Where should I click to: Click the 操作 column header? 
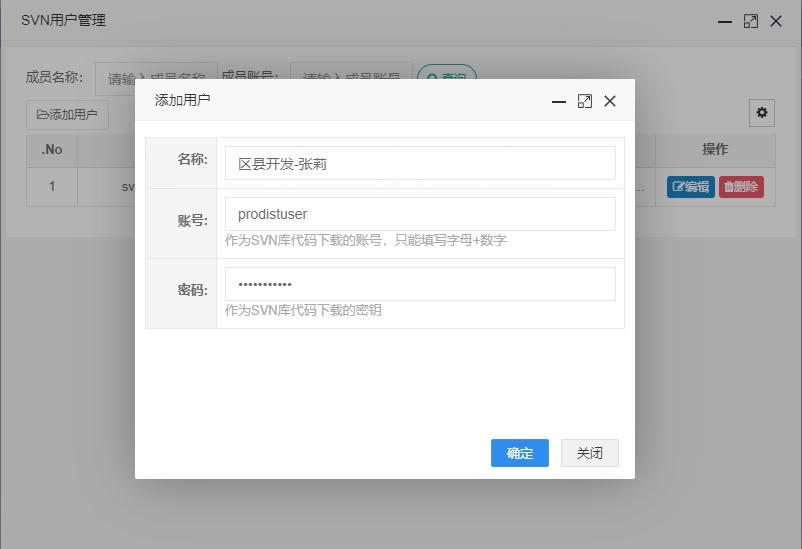click(x=715, y=150)
